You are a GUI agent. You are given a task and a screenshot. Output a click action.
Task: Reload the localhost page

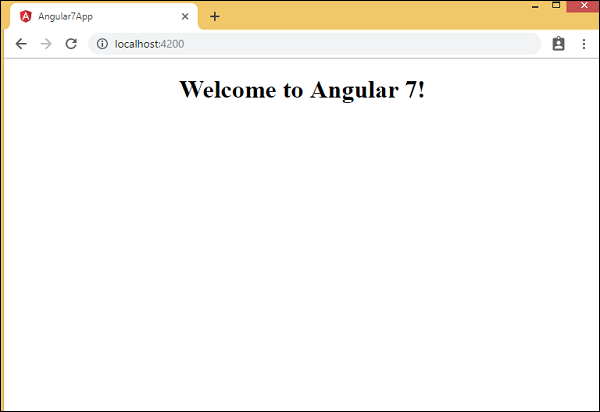(x=71, y=44)
